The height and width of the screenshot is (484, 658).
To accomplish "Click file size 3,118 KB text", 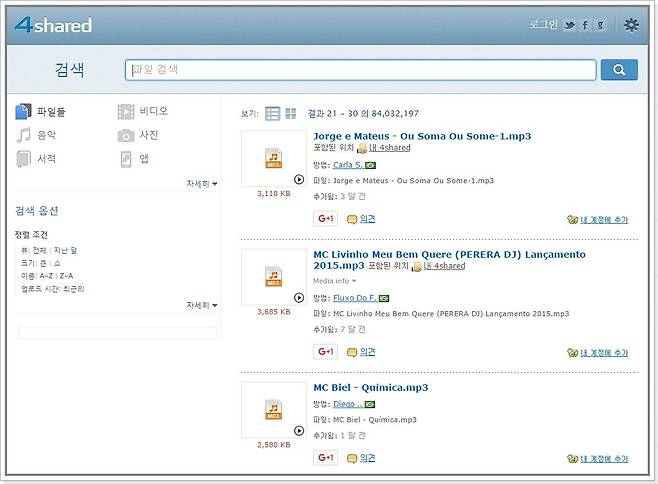I will click(274, 194).
